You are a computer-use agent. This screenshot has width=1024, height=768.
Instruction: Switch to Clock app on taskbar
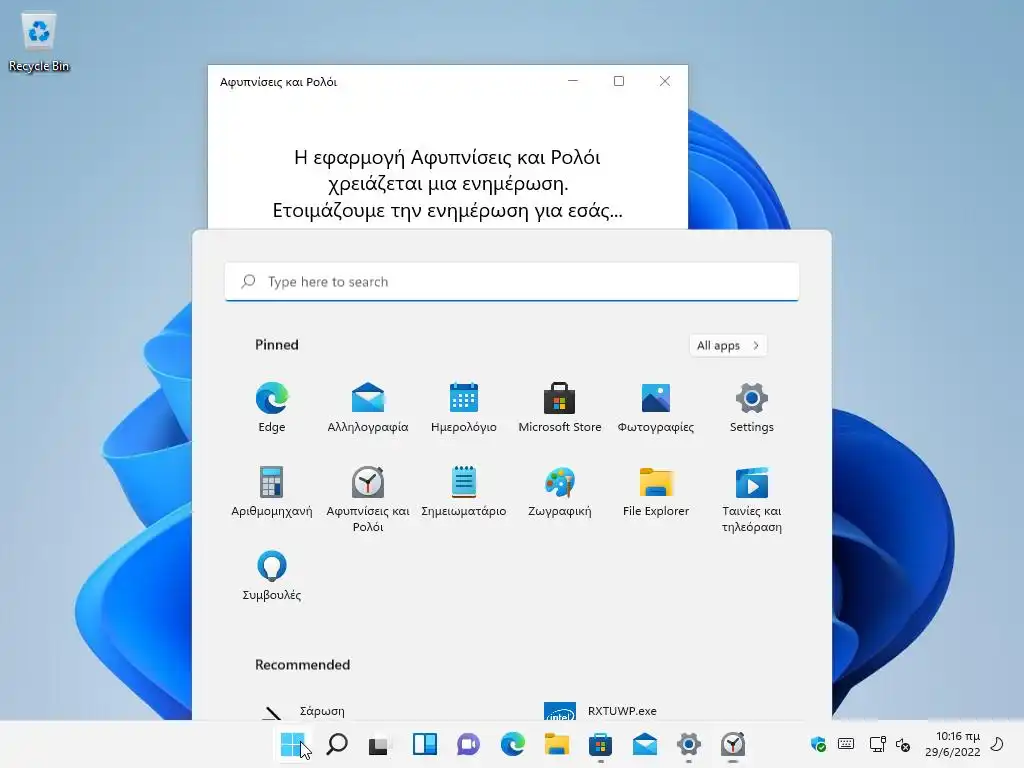click(733, 744)
